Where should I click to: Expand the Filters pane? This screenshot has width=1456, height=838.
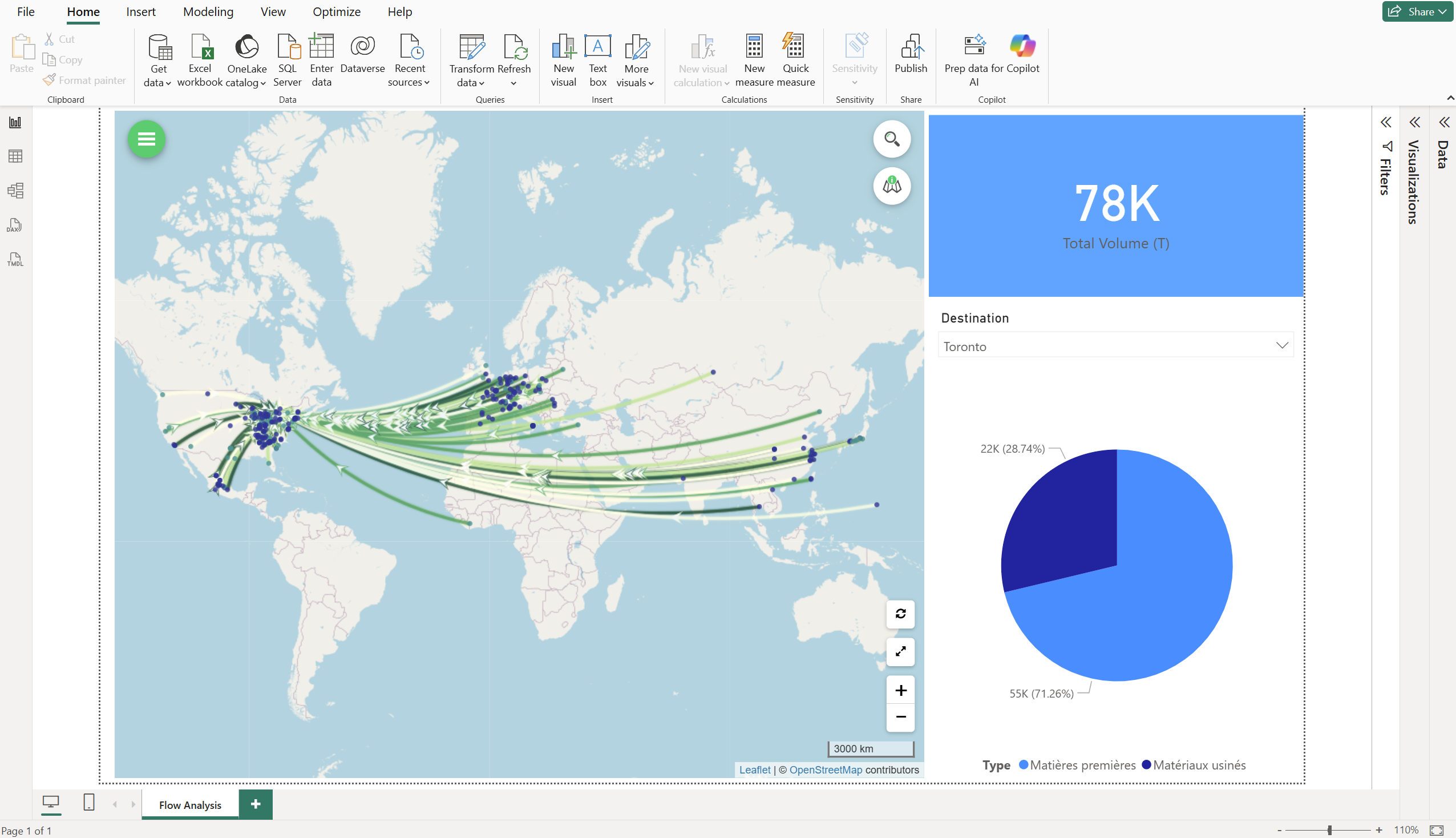(1385, 122)
